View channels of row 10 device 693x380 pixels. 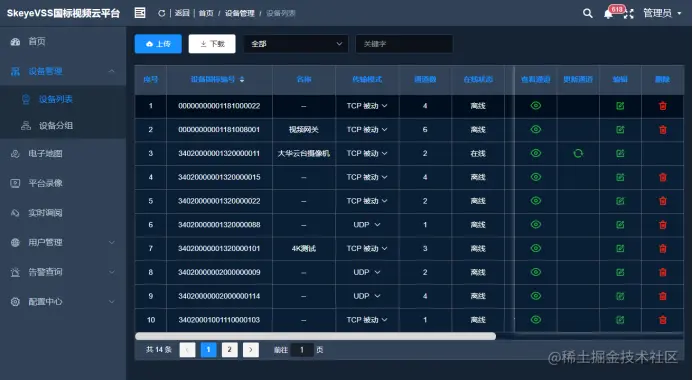[x=536, y=319]
